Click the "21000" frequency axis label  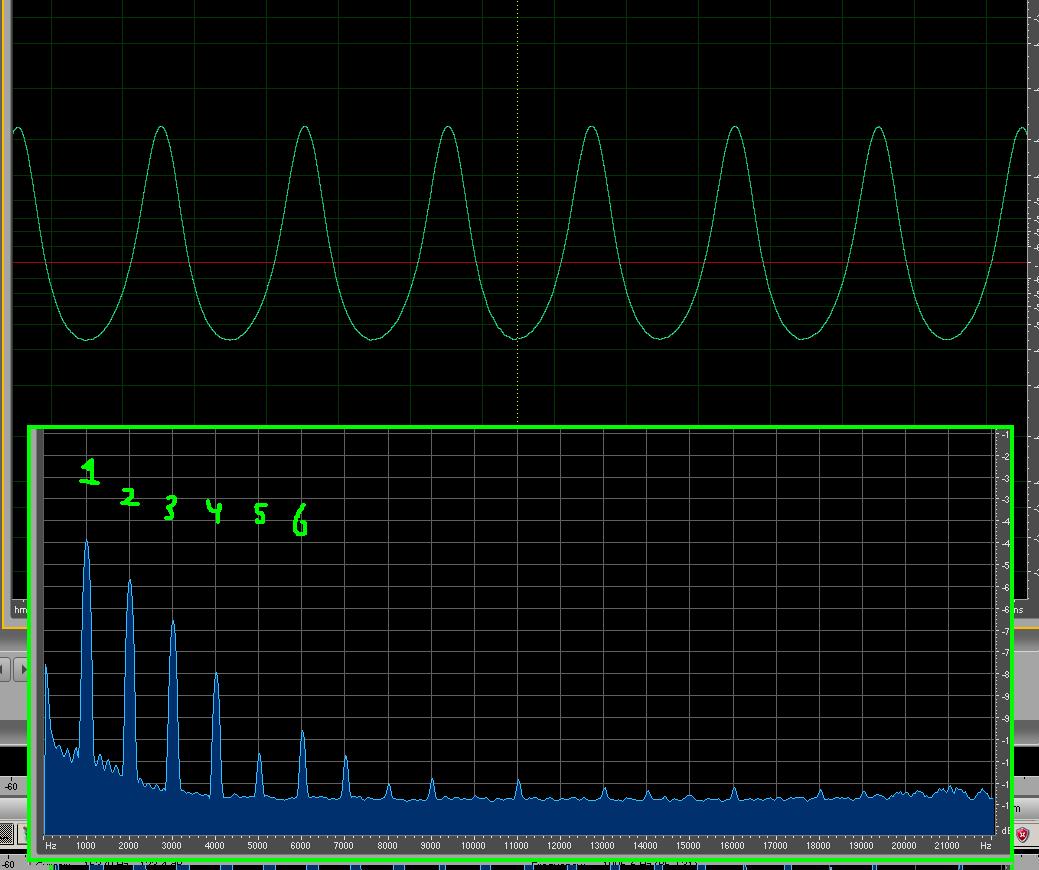[x=947, y=845]
